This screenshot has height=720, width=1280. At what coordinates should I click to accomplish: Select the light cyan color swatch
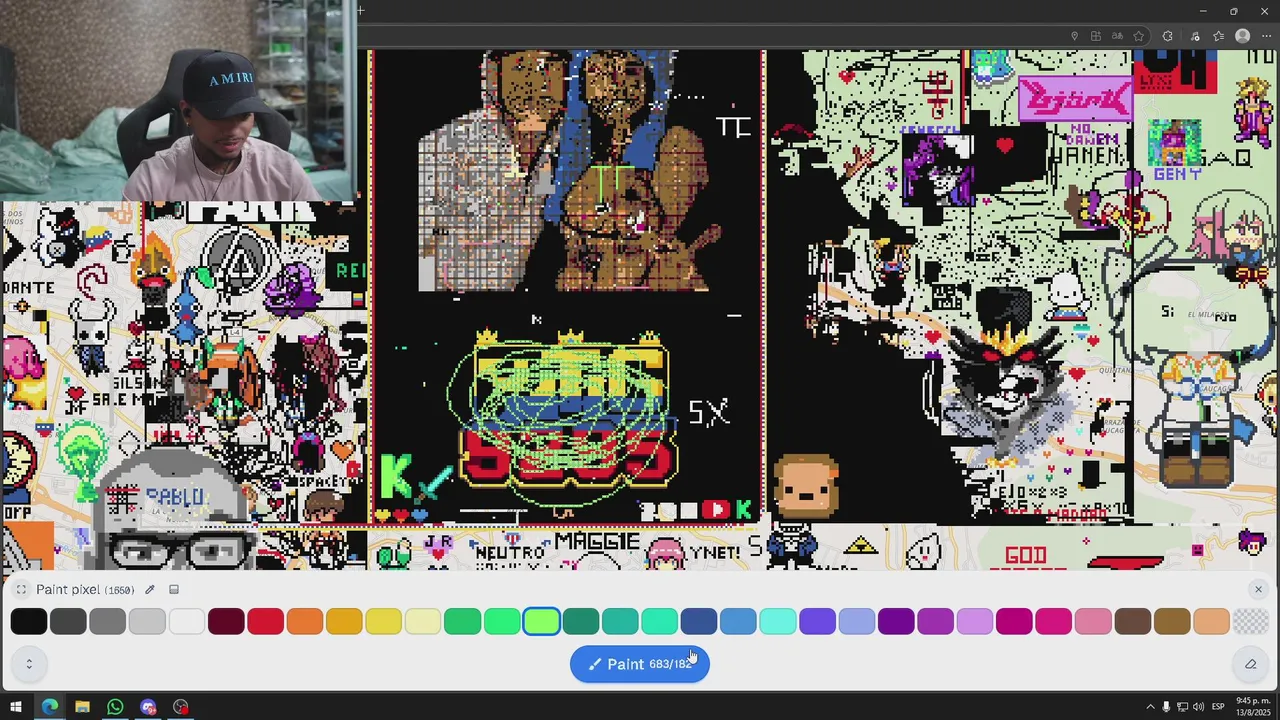(x=778, y=621)
